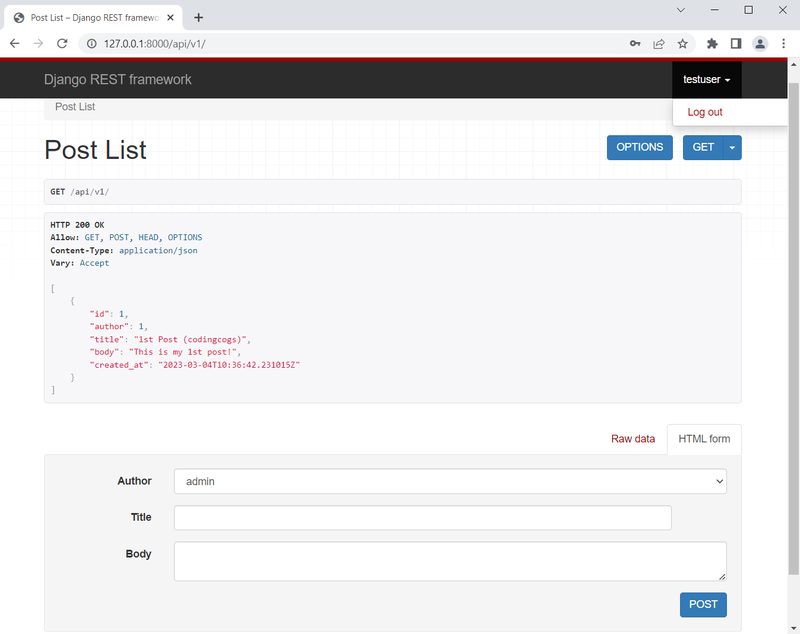The width and height of the screenshot is (800, 634).
Task: Submit form with POST button
Action: (x=703, y=604)
